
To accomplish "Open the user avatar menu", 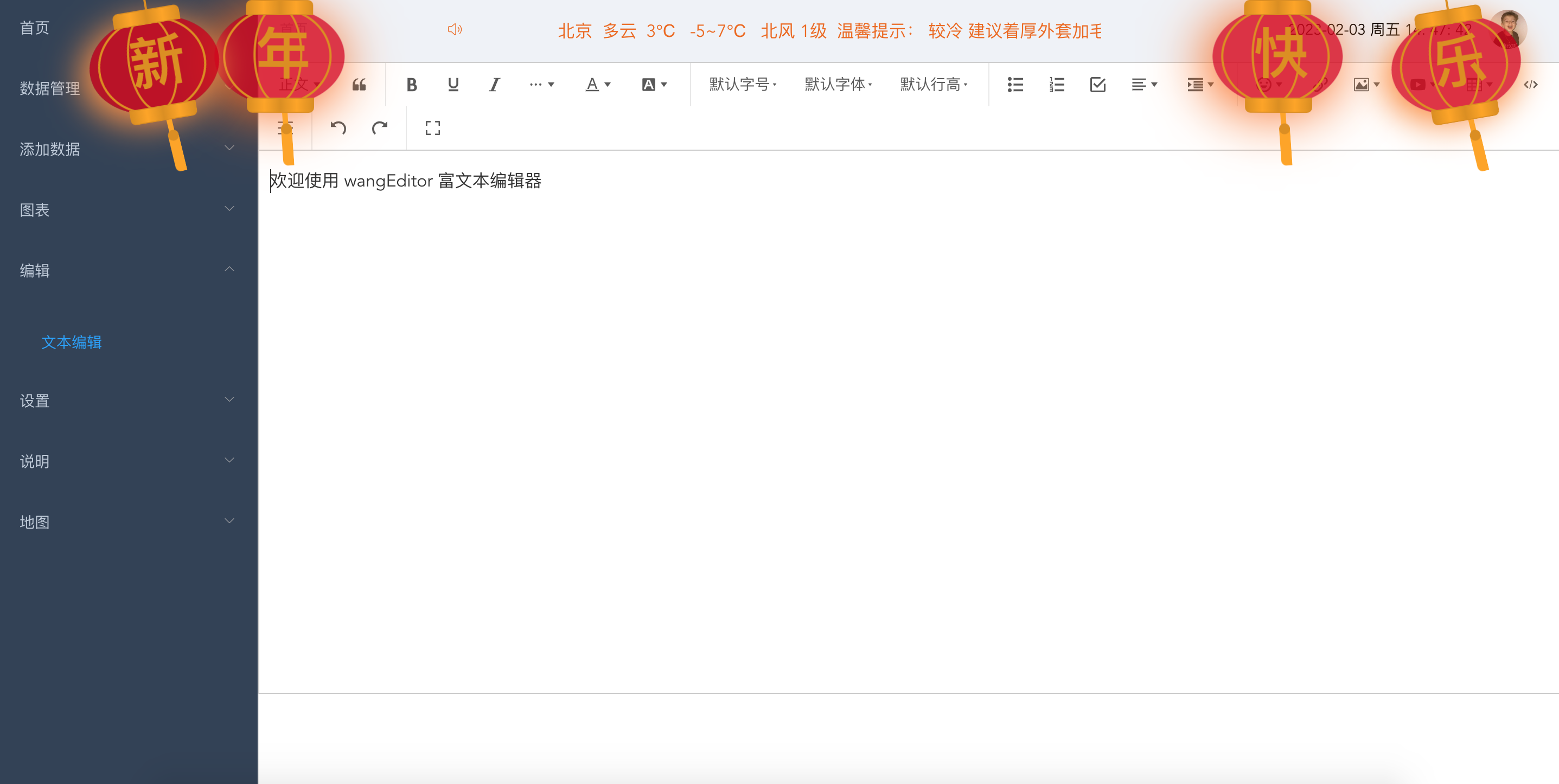I will (1508, 29).
